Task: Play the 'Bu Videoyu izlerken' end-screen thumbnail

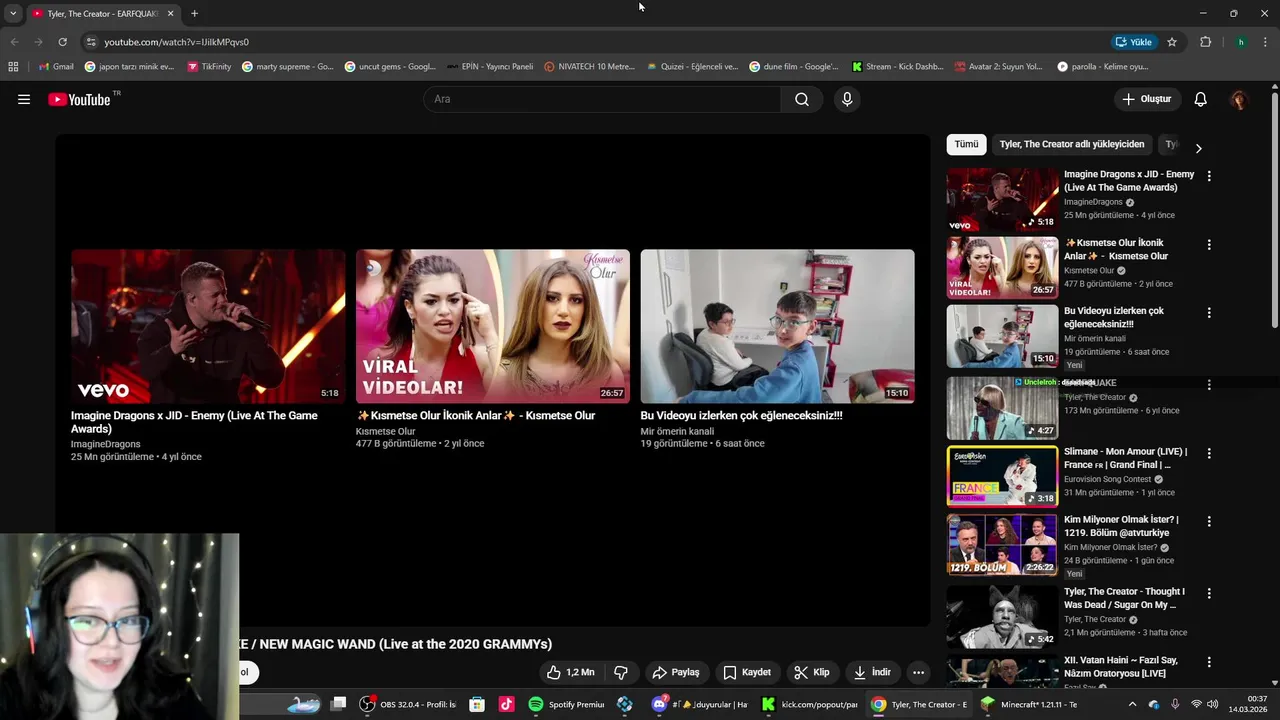Action: [x=777, y=326]
